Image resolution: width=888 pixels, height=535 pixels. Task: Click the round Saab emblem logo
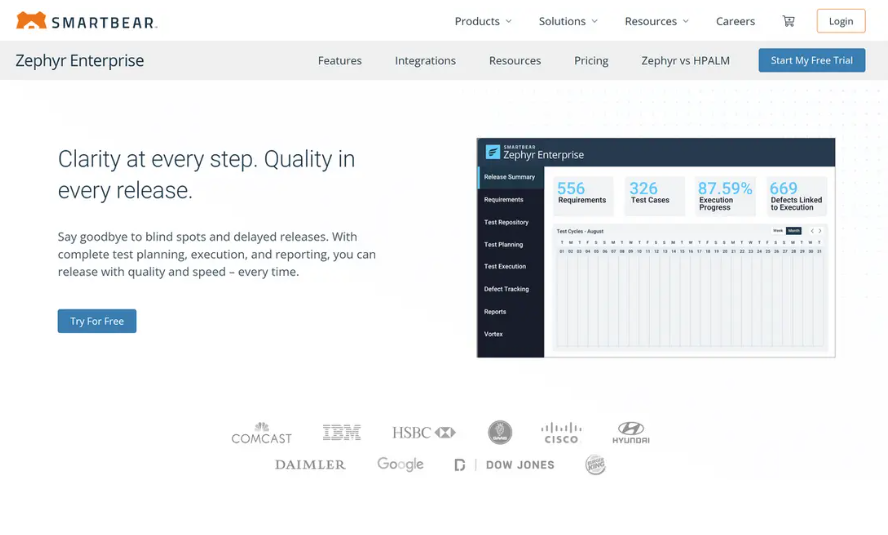[x=500, y=433]
